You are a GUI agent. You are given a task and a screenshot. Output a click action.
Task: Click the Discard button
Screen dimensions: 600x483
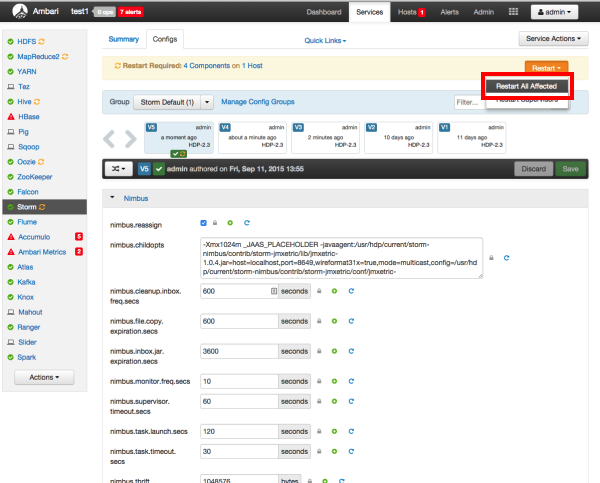click(533, 169)
